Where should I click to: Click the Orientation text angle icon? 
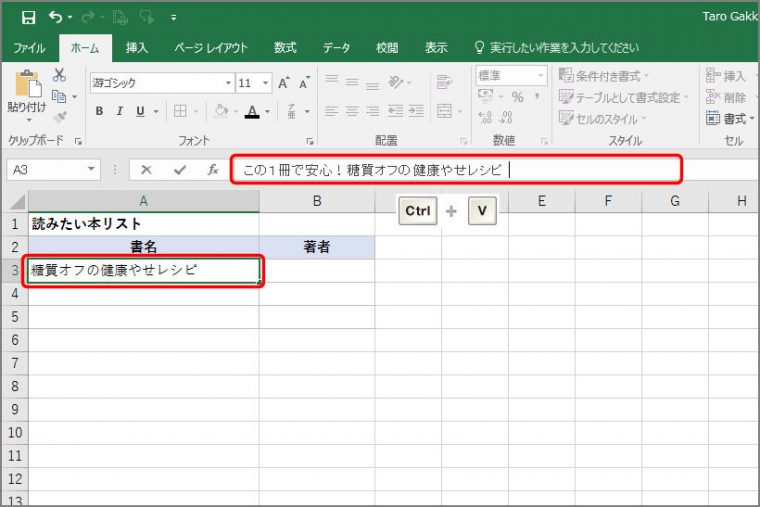click(396, 82)
